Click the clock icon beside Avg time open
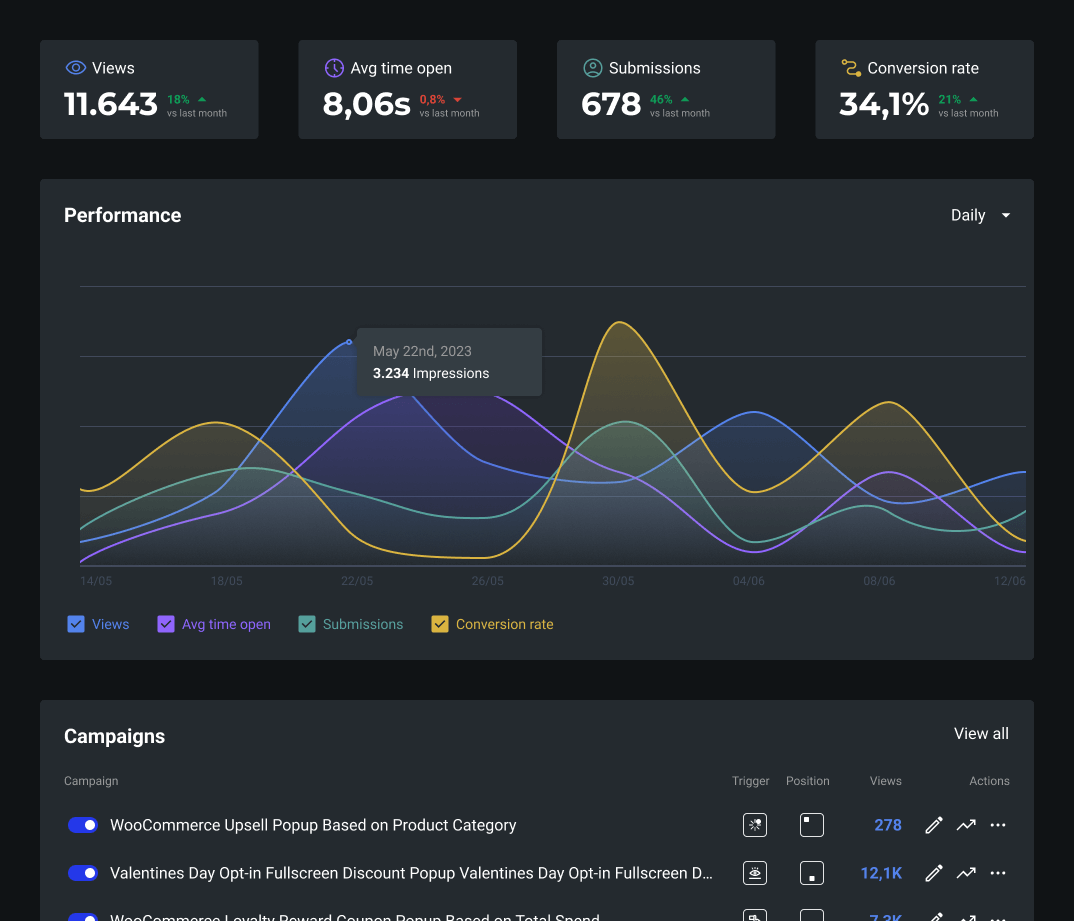The width and height of the screenshot is (1074, 921). coord(332,67)
